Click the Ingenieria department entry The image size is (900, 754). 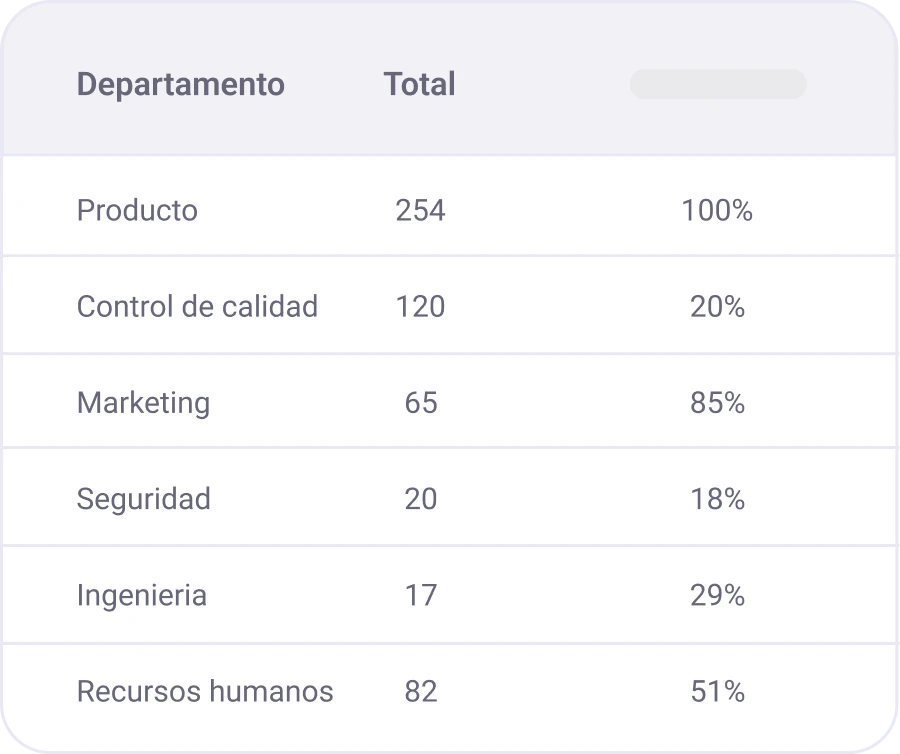click(x=141, y=595)
